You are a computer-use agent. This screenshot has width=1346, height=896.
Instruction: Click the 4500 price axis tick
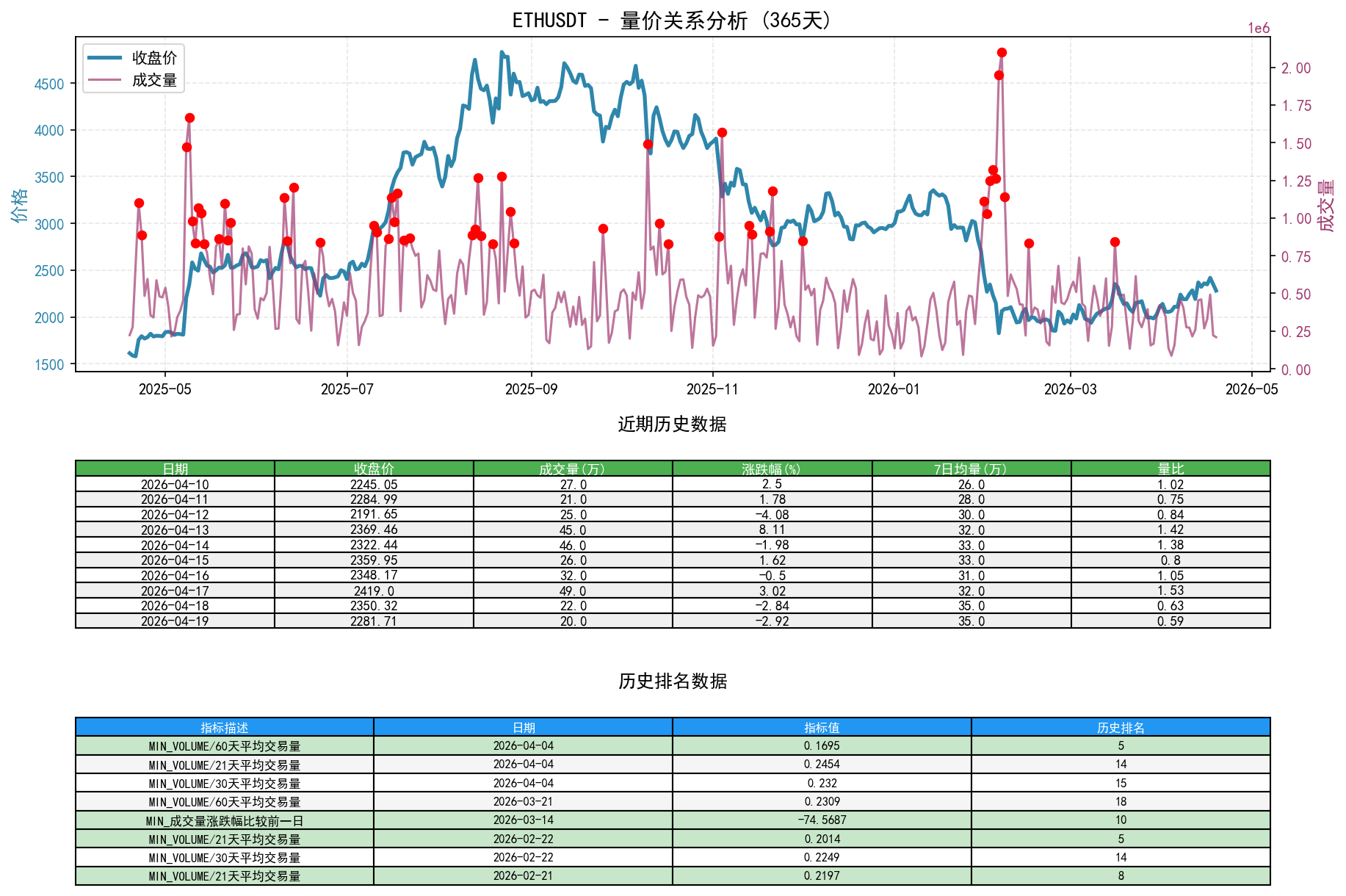(x=49, y=84)
